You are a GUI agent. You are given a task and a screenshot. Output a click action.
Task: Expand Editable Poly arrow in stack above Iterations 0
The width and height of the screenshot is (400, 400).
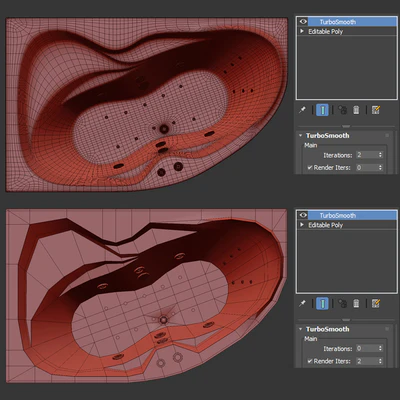[x=302, y=225]
